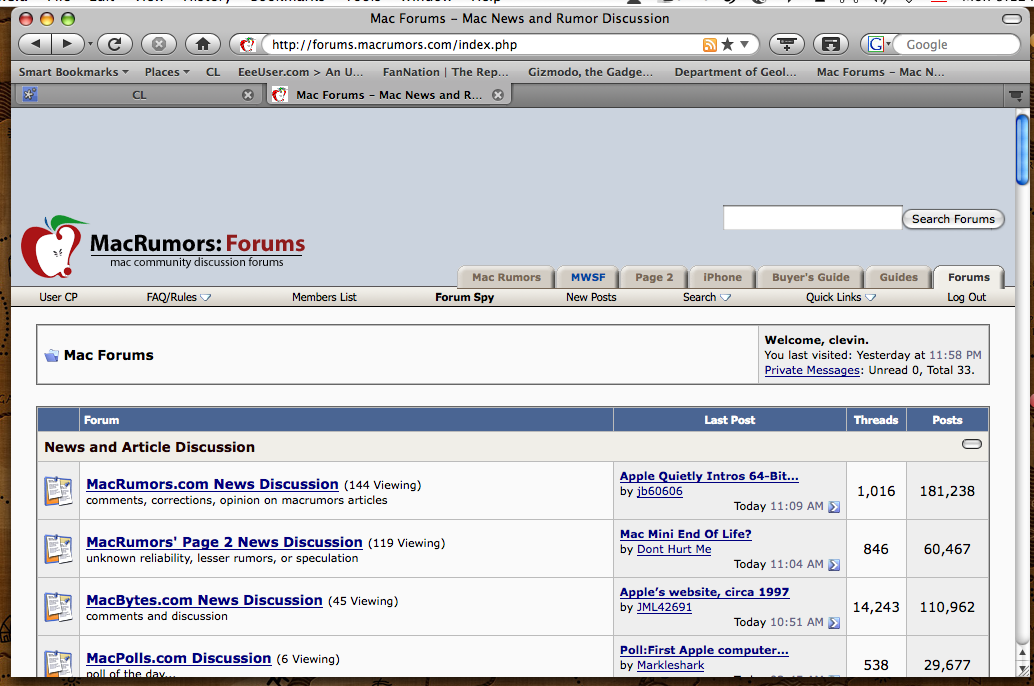Open the address bar history dropdown arrow
Screen dimensions: 1034x686
point(745,44)
